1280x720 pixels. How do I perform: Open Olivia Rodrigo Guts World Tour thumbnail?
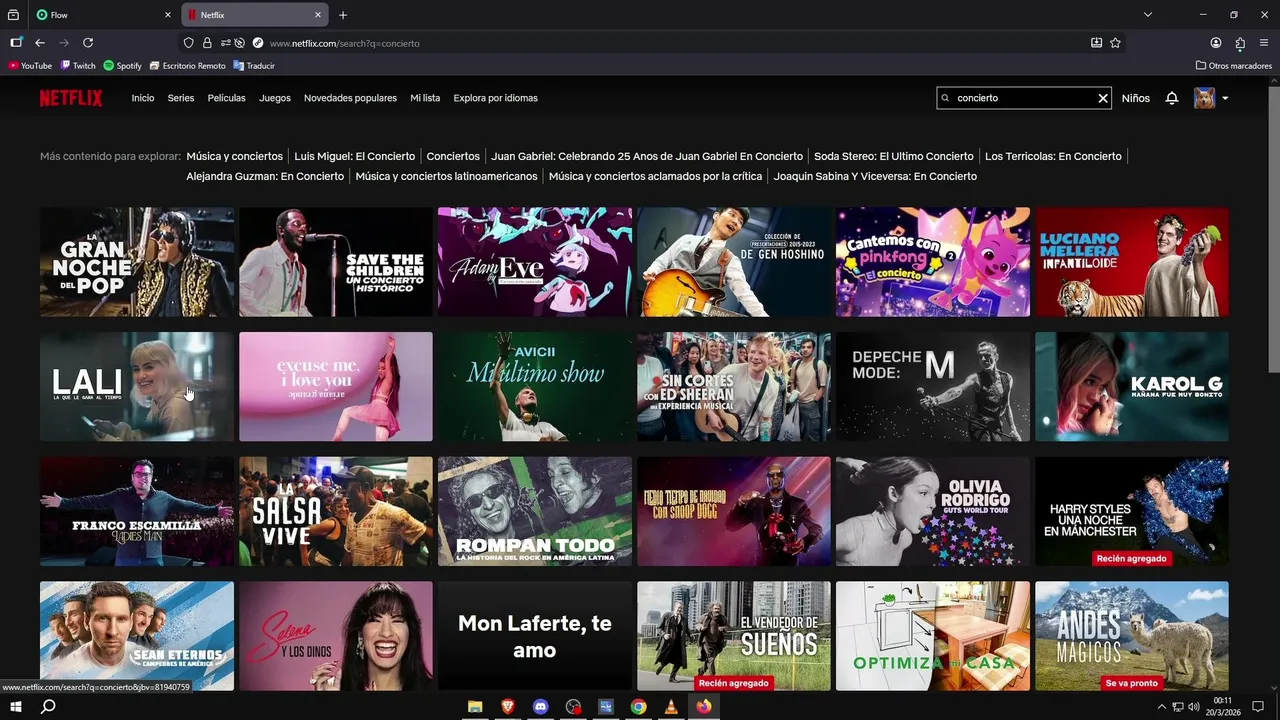[933, 512]
